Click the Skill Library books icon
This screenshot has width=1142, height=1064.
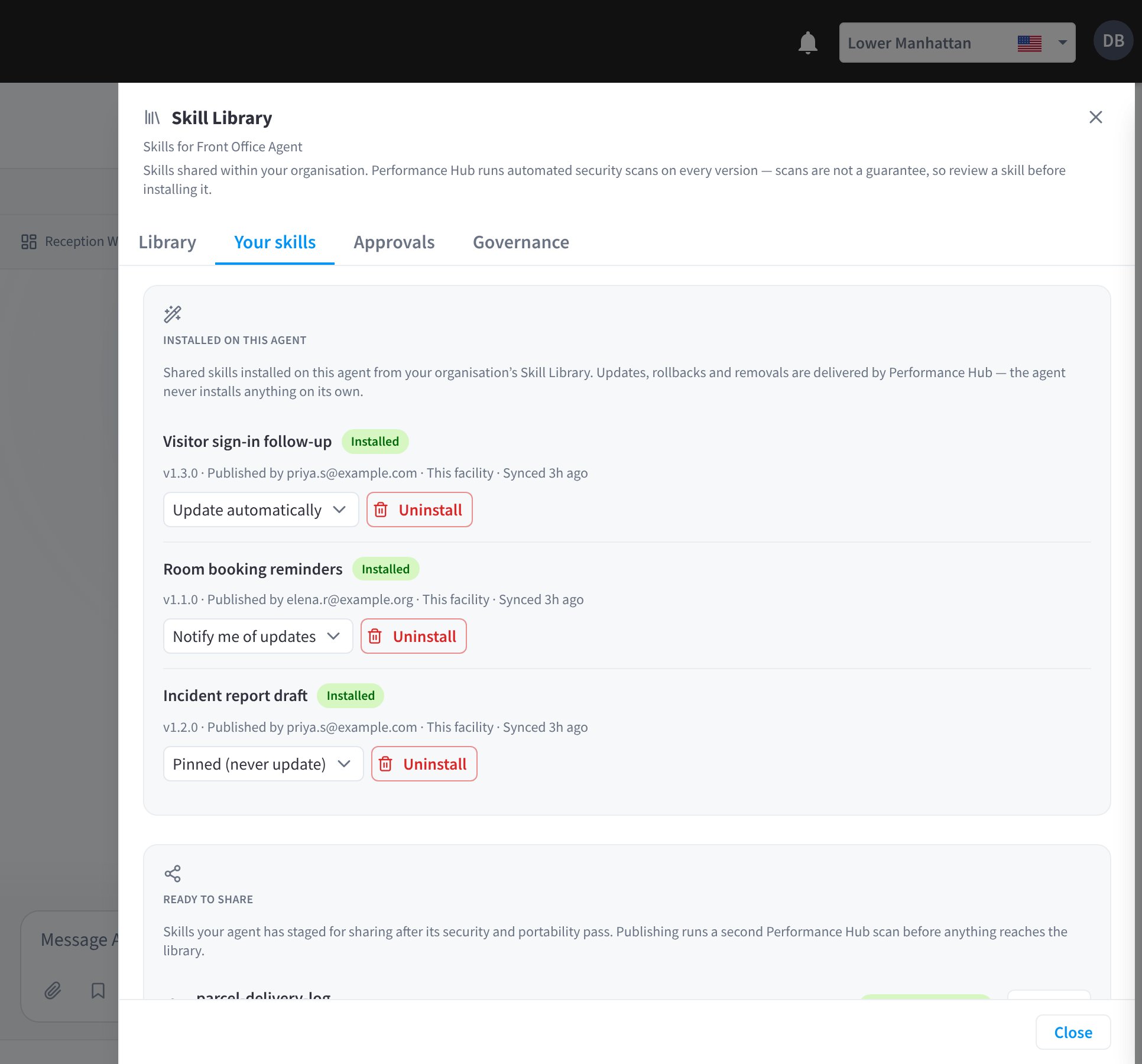tap(152, 118)
